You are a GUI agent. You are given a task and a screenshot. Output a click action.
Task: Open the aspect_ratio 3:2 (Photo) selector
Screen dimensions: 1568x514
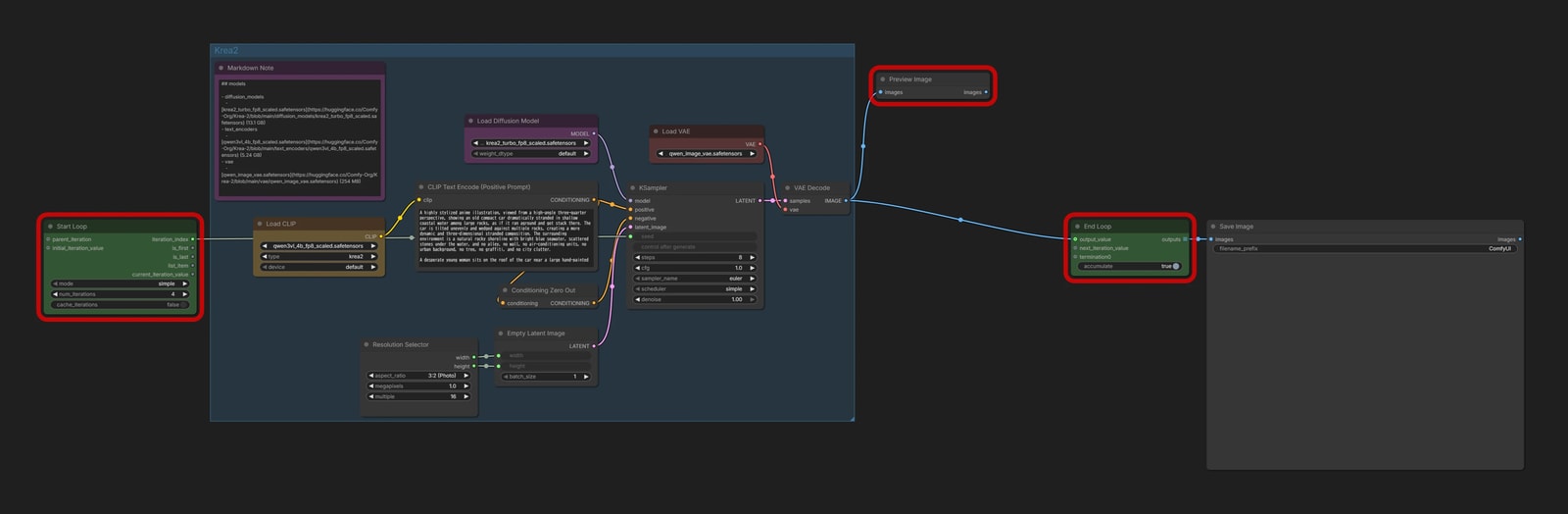pos(418,375)
